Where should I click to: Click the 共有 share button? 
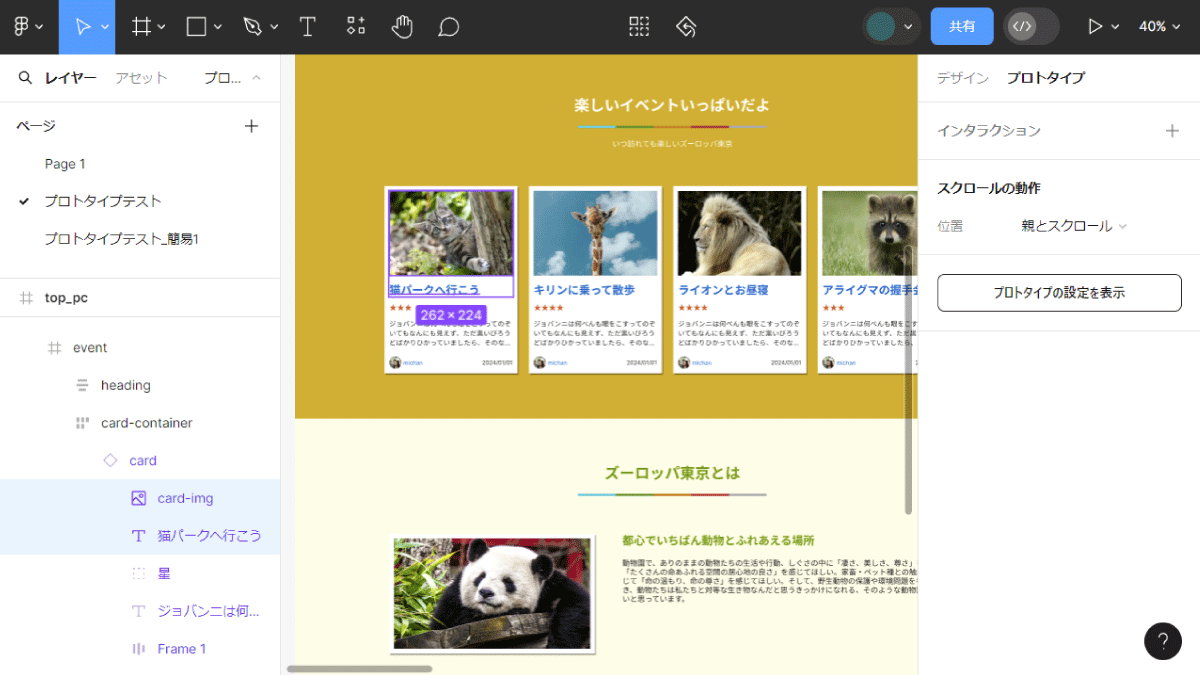pyautogui.click(x=962, y=27)
